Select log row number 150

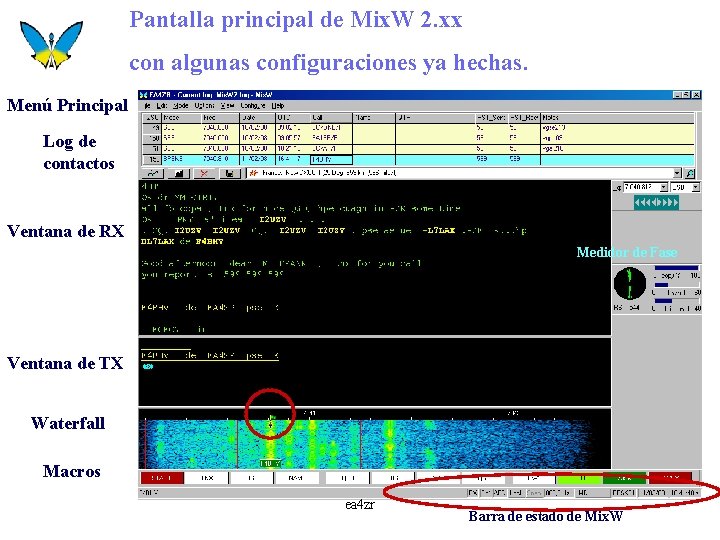pyautogui.click(x=152, y=138)
